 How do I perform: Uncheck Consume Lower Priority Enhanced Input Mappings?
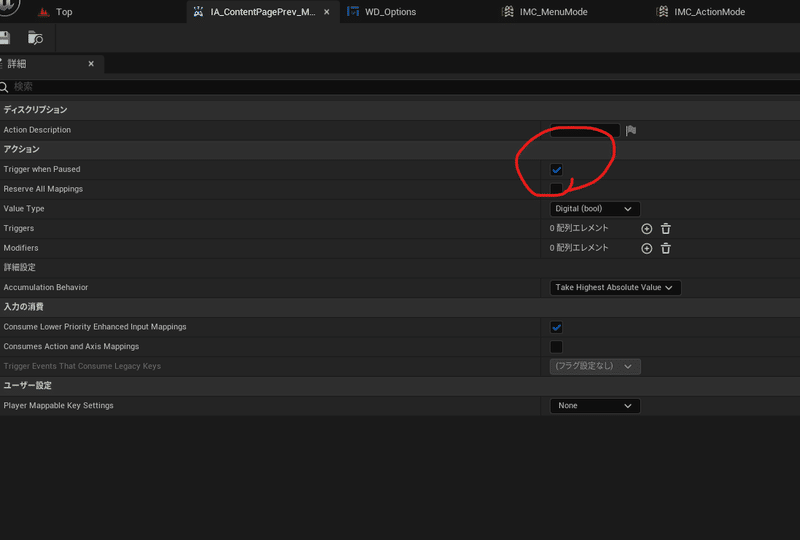pos(556,327)
